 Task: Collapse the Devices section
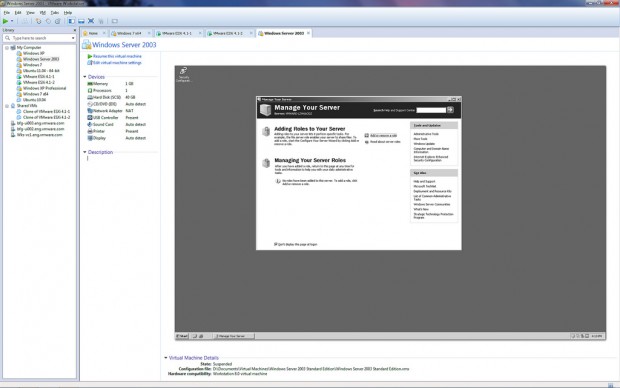click(85, 77)
